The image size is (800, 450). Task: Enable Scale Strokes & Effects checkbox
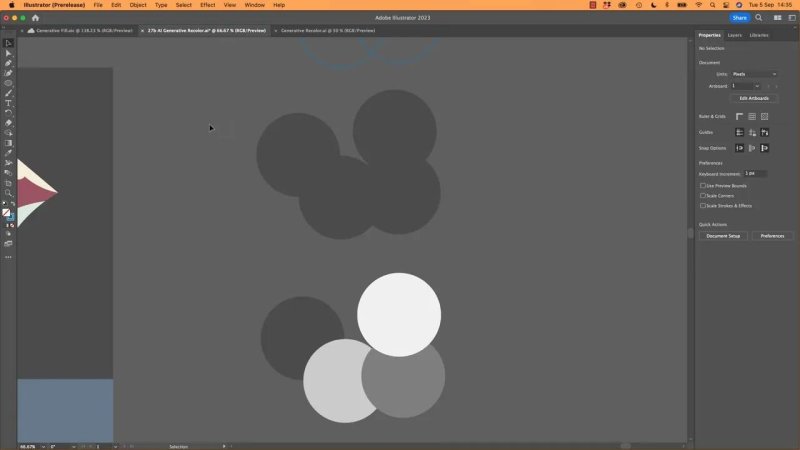703,206
